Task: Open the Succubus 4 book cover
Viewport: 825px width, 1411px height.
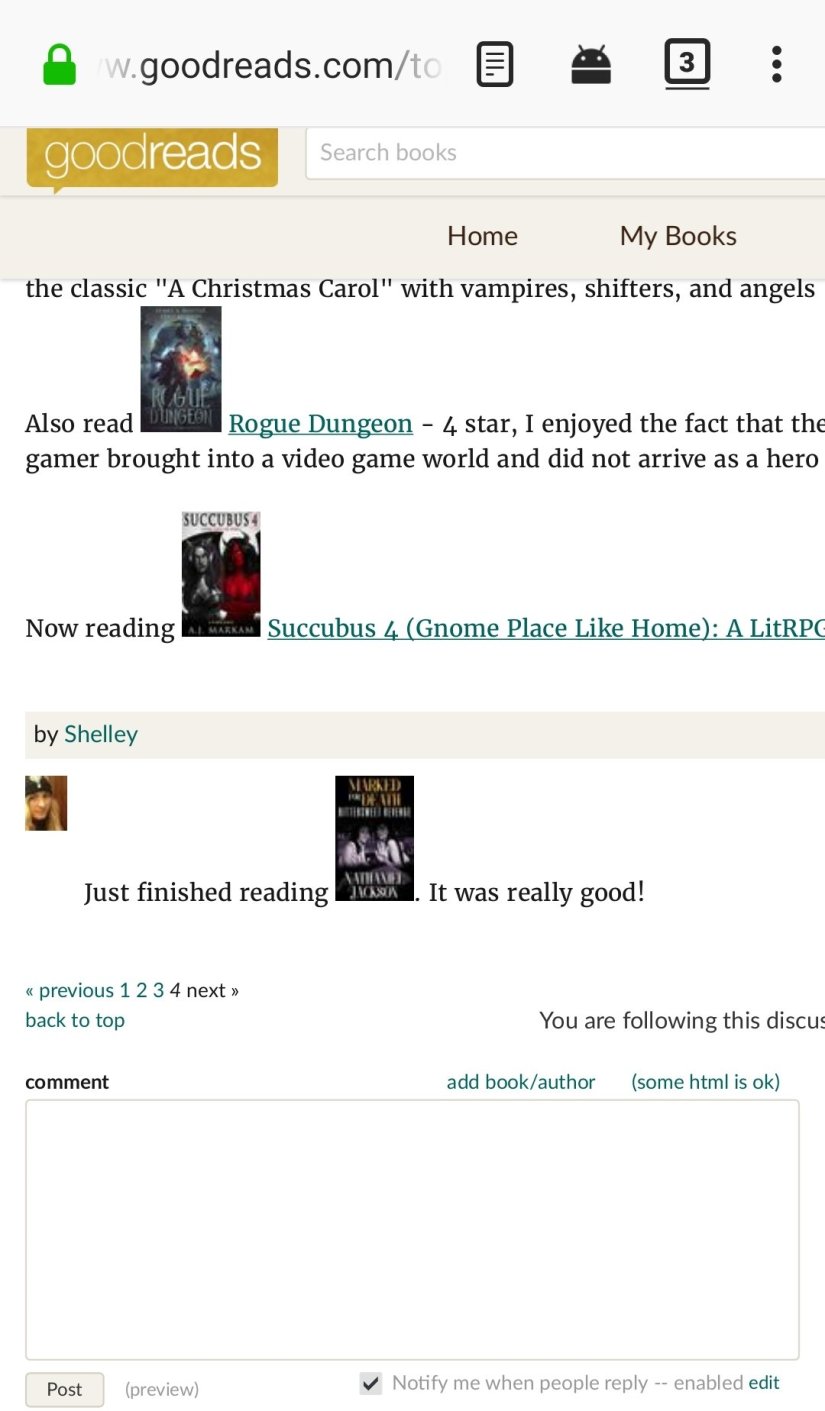Action: pyautogui.click(x=221, y=574)
